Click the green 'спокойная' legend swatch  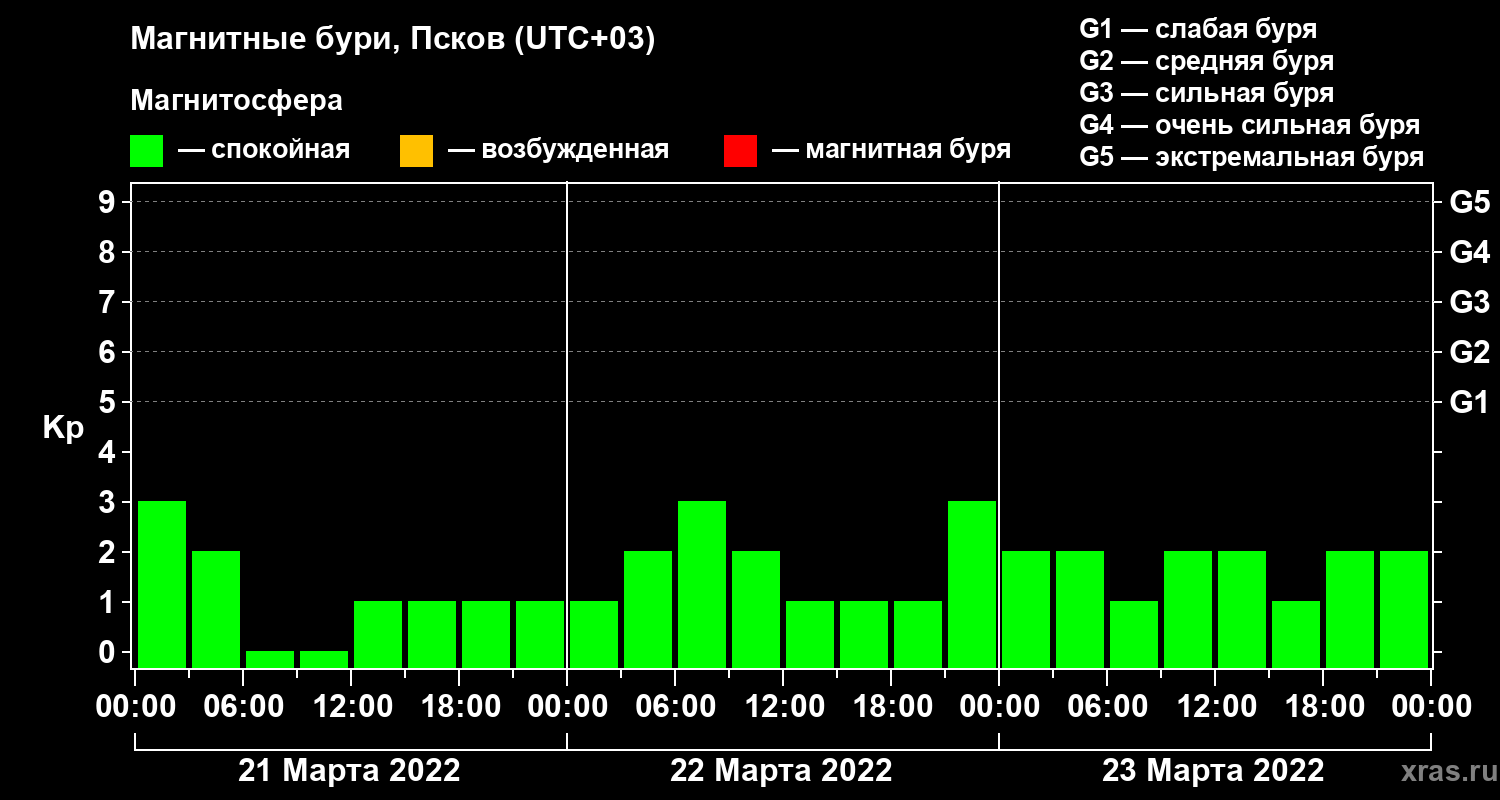pyautogui.click(x=146, y=151)
